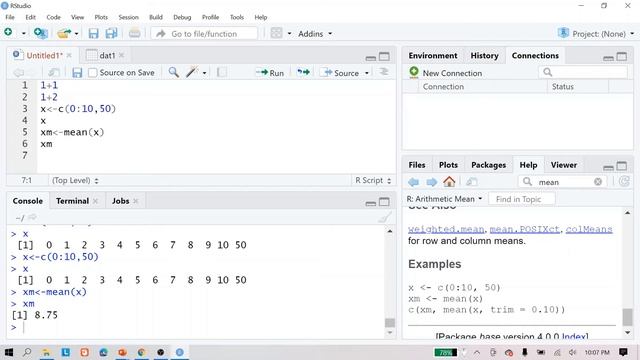Click the Help pane vertical scrollbar thumb
Screen dimensions: 640x360
coord(627,317)
